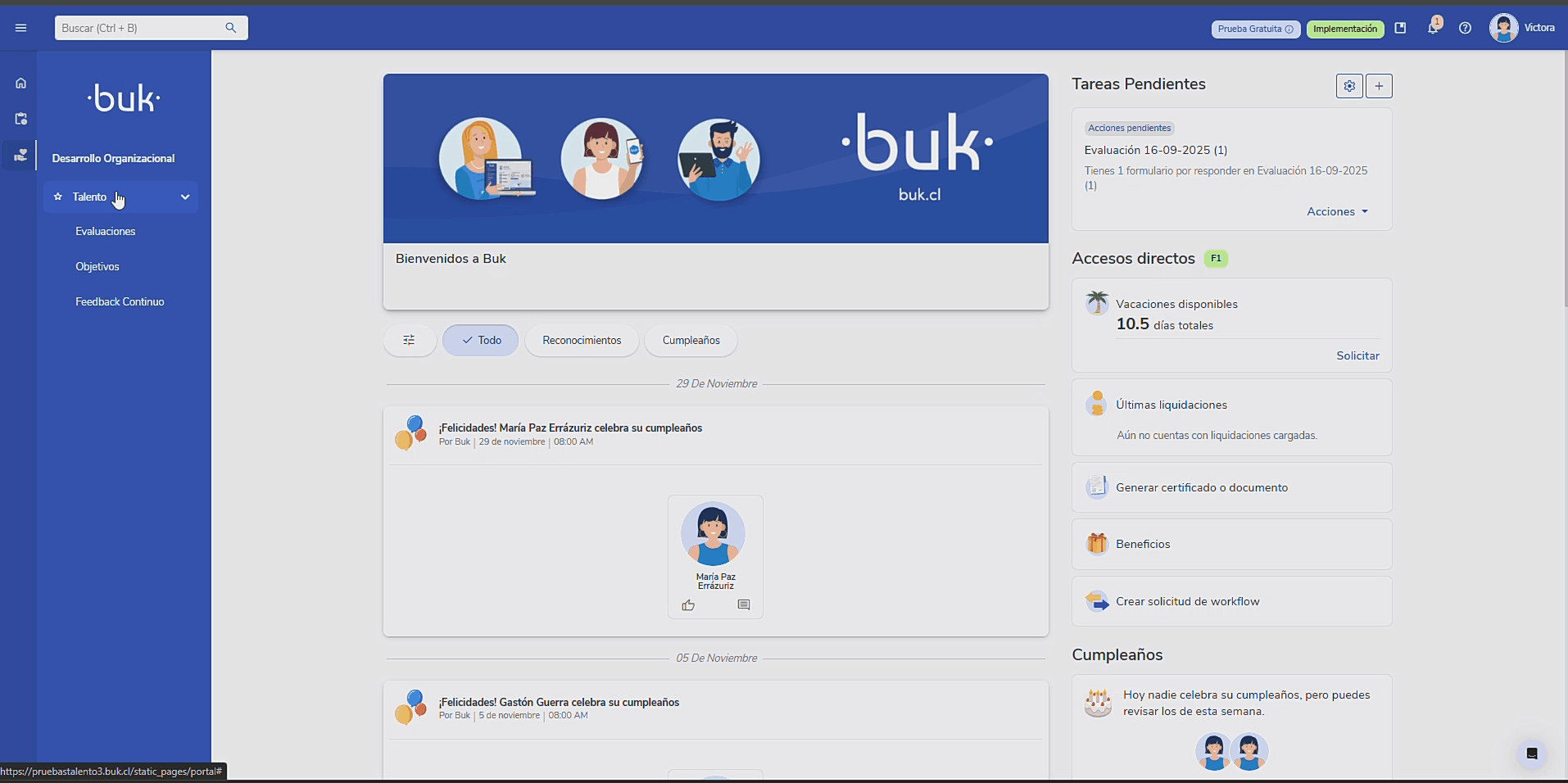This screenshot has height=783, width=1568.
Task: Like María Paz Errázuriz birthday post
Action: click(x=688, y=605)
